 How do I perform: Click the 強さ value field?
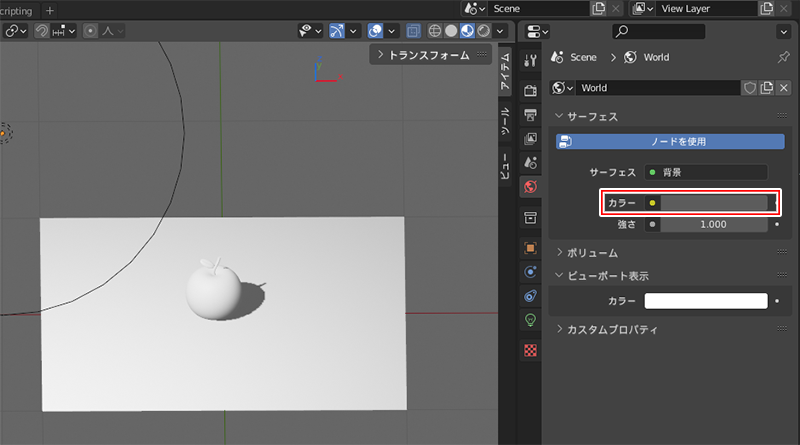tap(712, 225)
